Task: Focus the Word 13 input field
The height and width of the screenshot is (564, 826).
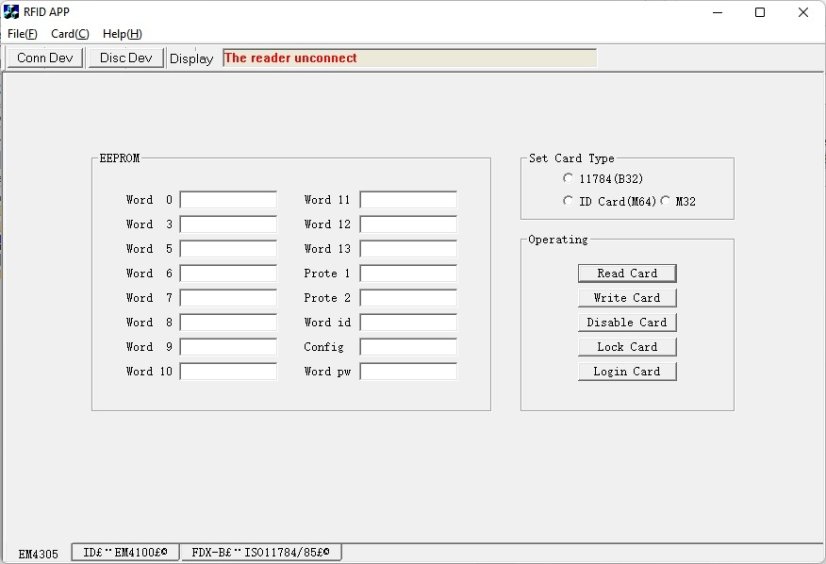Action: coord(408,249)
